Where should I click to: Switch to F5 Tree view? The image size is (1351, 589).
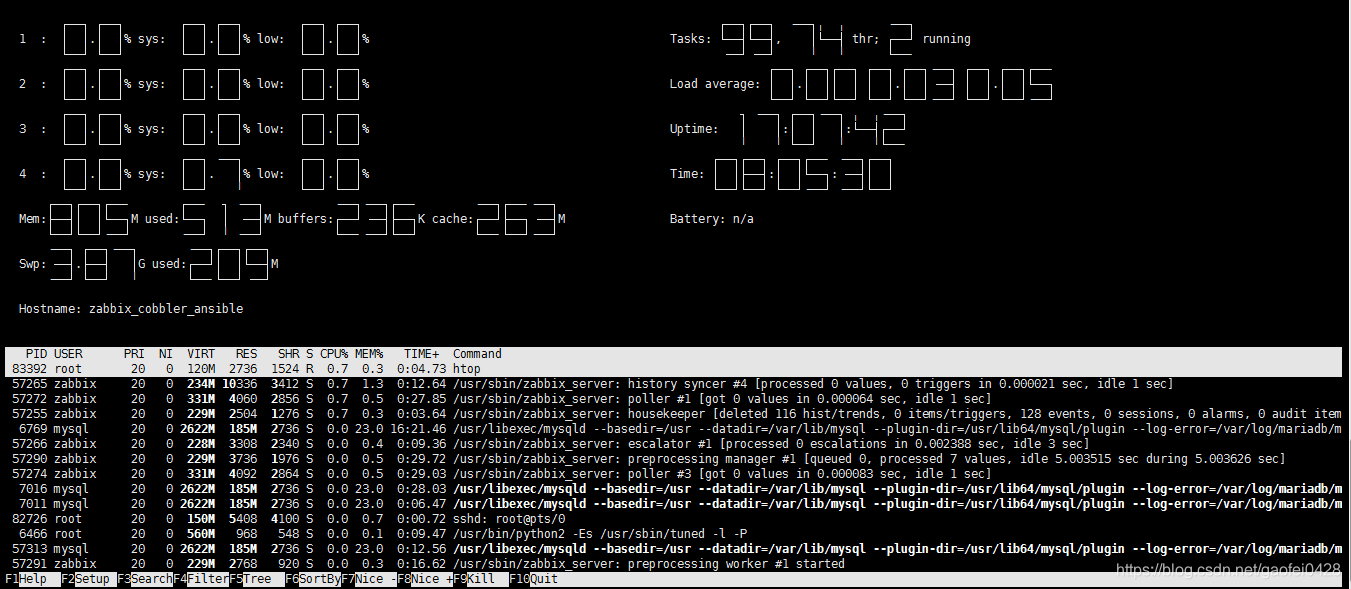256,579
